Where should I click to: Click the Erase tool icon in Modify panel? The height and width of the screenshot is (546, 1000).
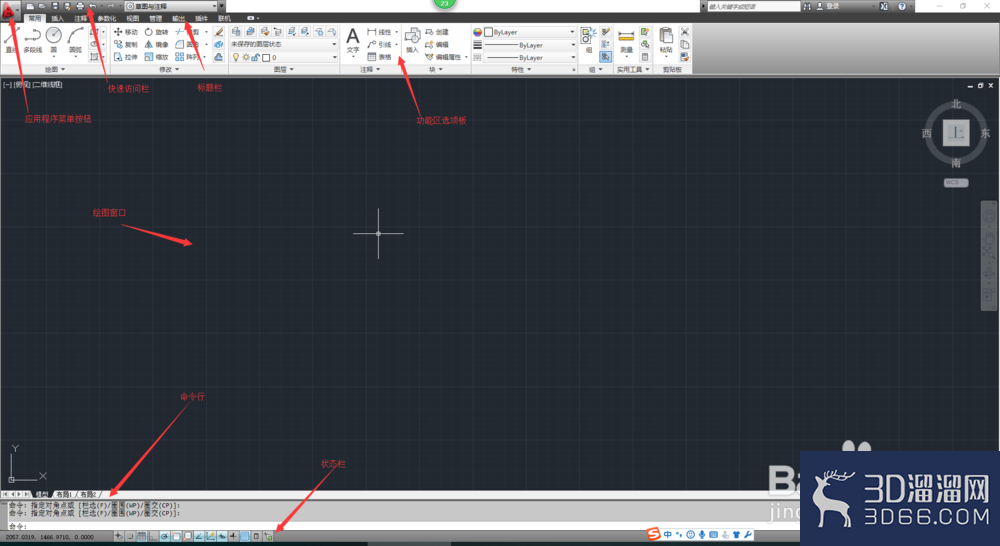[219, 32]
